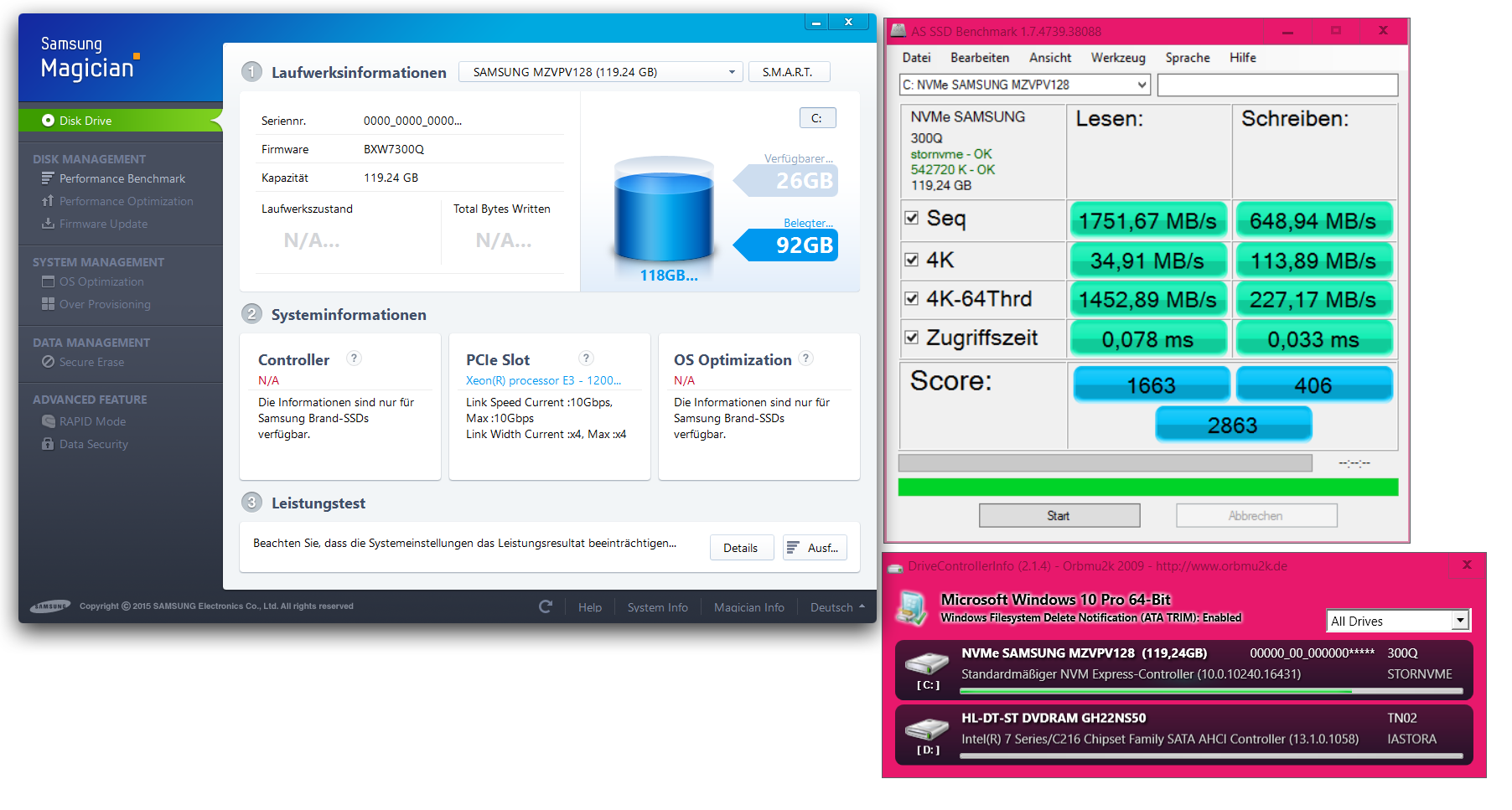1512x810 pixels.
Task: Open Magician Info link in footer
Action: pos(749,607)
